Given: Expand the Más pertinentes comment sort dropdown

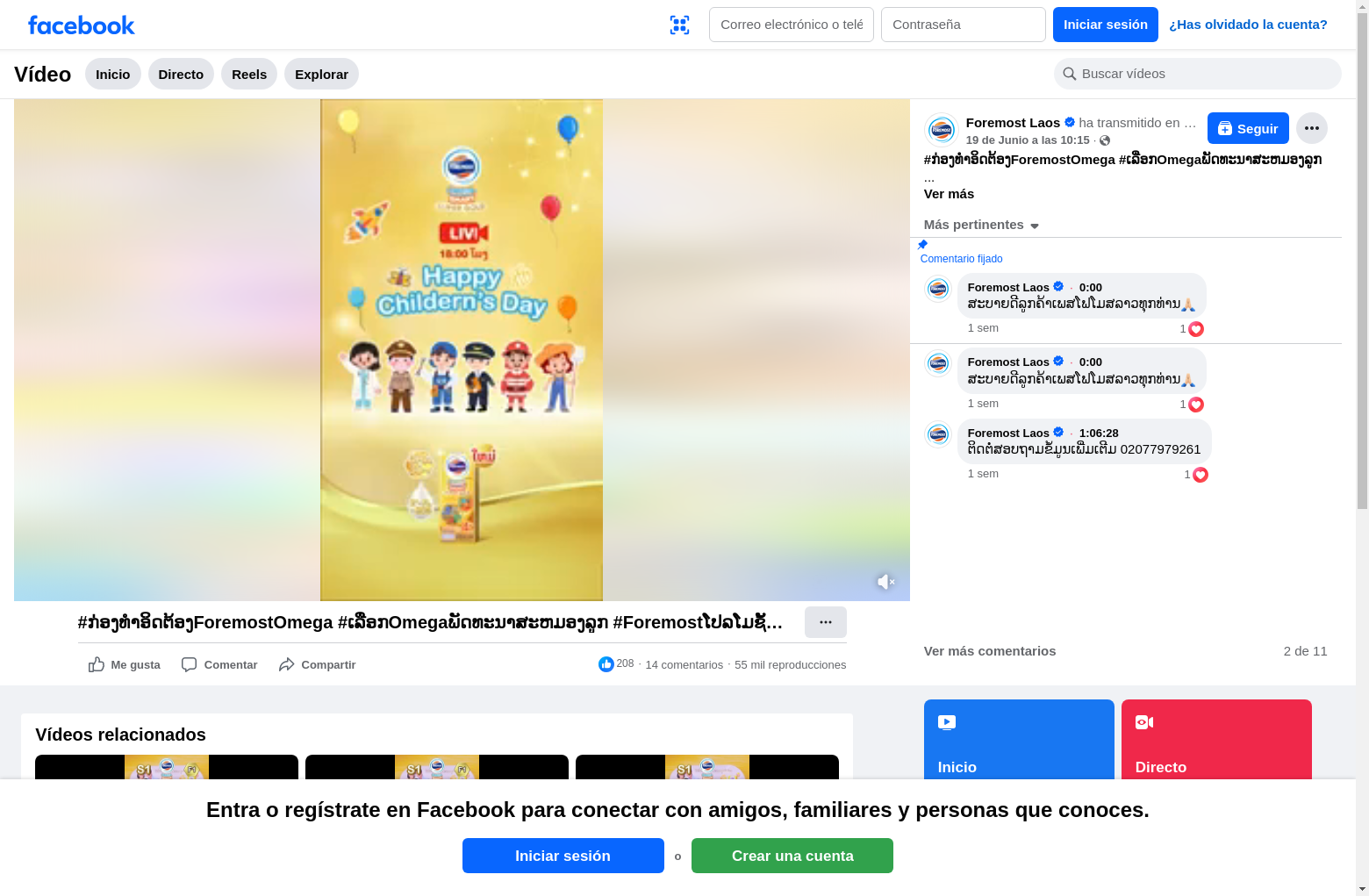Looking at the screenshot, I should [981, 225].
